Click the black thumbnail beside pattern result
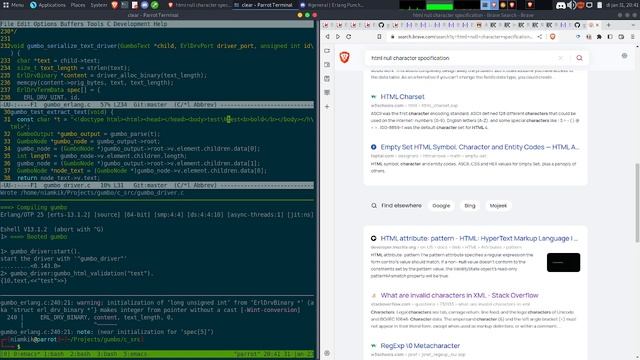 pos(563,262)
